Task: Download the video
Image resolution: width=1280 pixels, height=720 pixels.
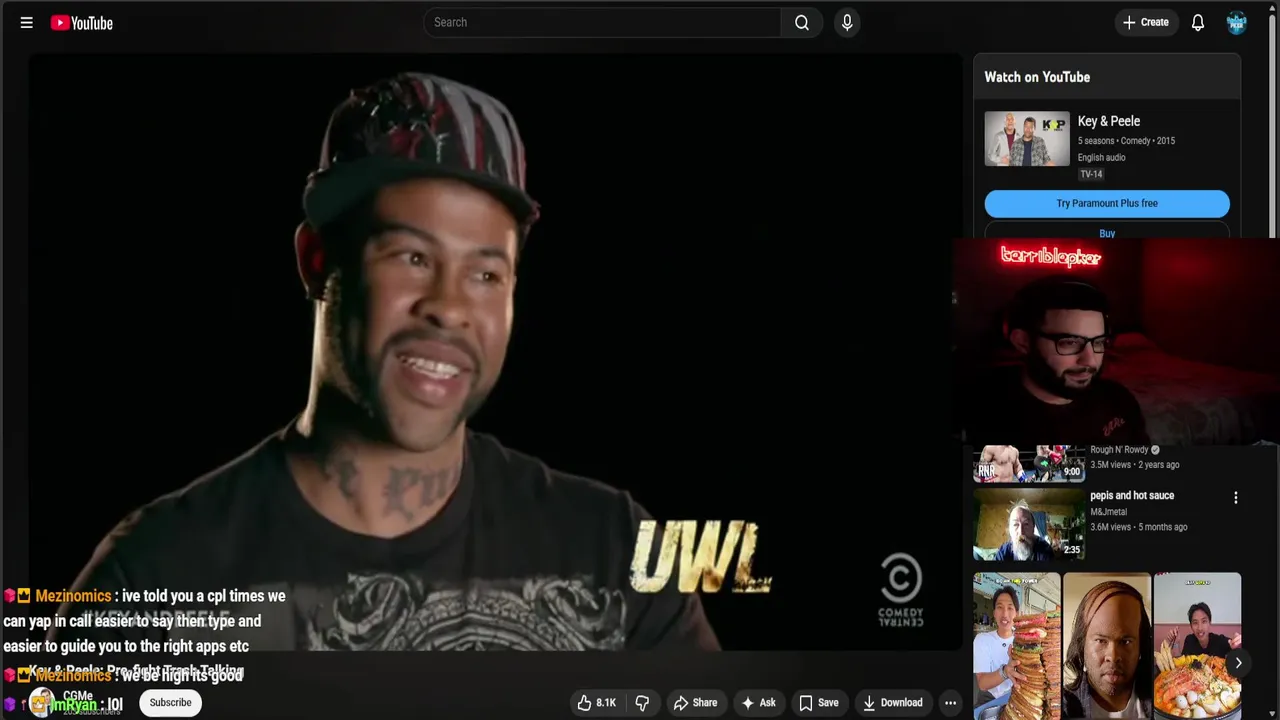Action: (x=893, y=703)
